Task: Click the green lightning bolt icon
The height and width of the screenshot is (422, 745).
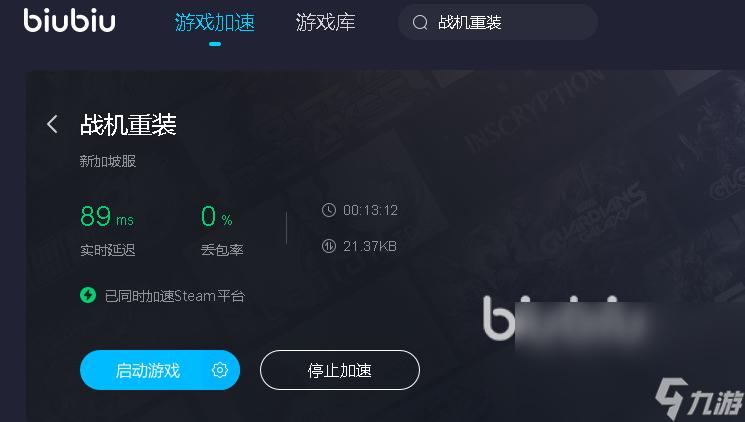Action: [88, 295]
